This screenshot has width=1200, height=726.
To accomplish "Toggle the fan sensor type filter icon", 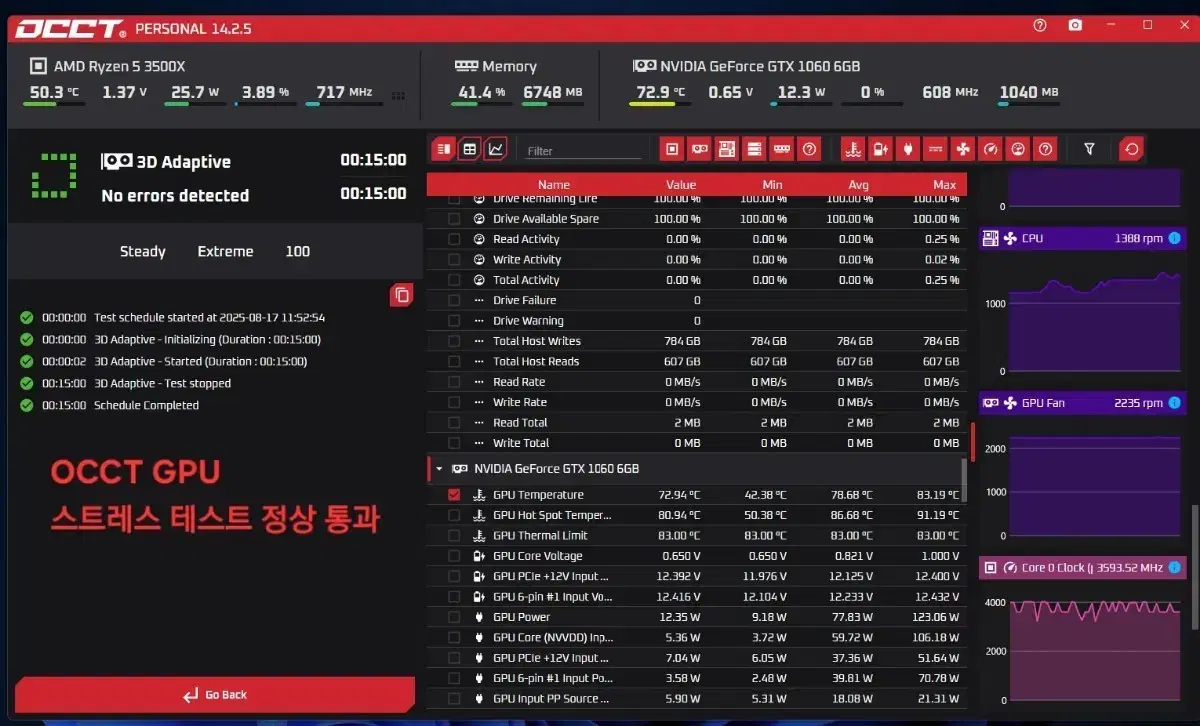I will [963, 149].
